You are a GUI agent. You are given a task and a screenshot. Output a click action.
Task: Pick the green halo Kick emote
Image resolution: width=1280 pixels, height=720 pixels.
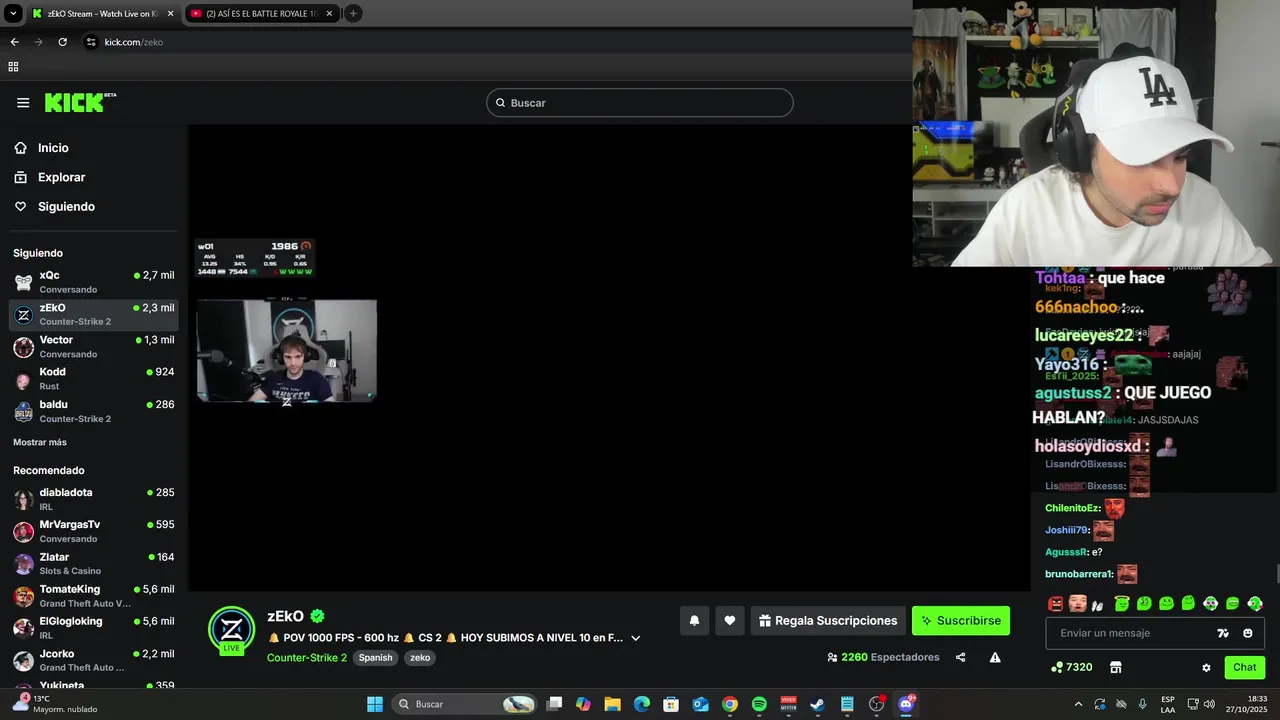coord(1122,603)
